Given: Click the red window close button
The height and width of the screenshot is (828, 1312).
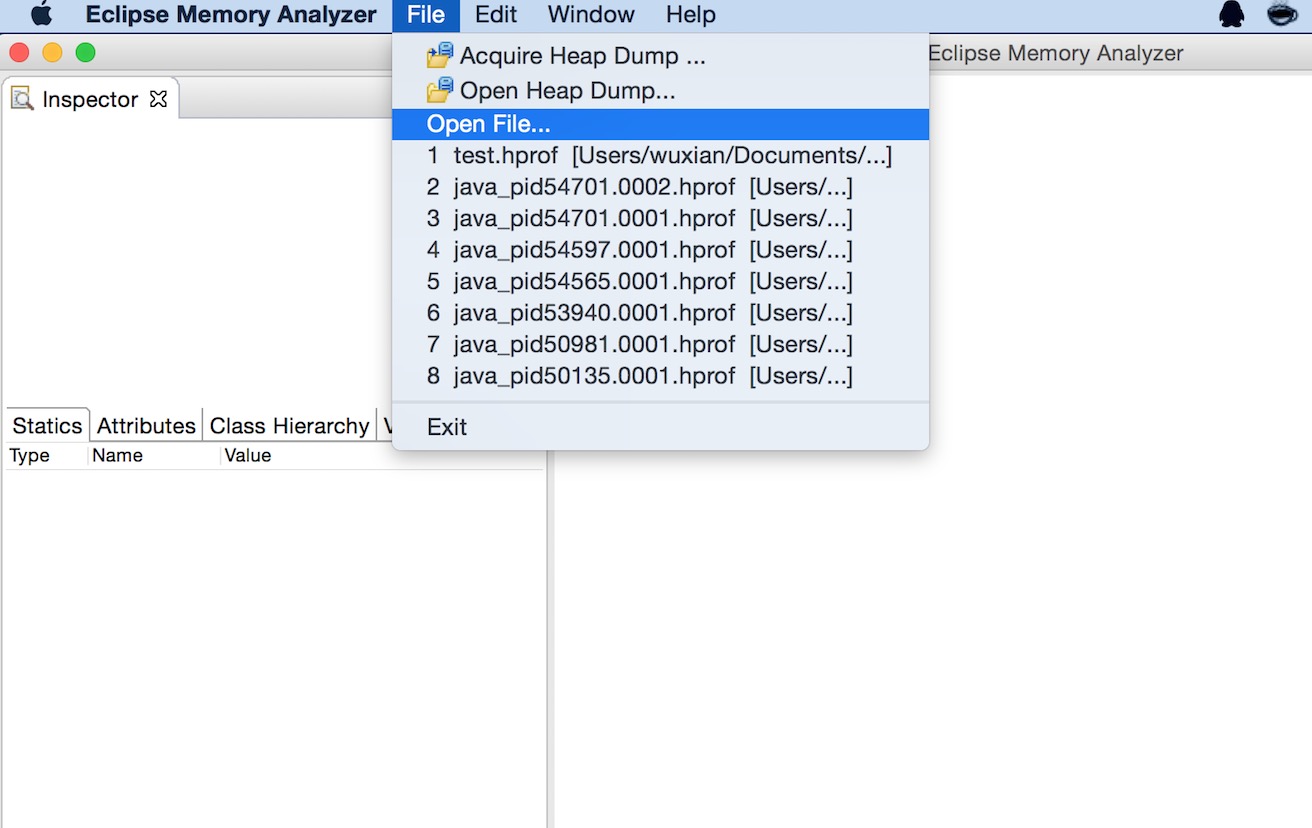Looking at the screenshot, I should 19,53.
